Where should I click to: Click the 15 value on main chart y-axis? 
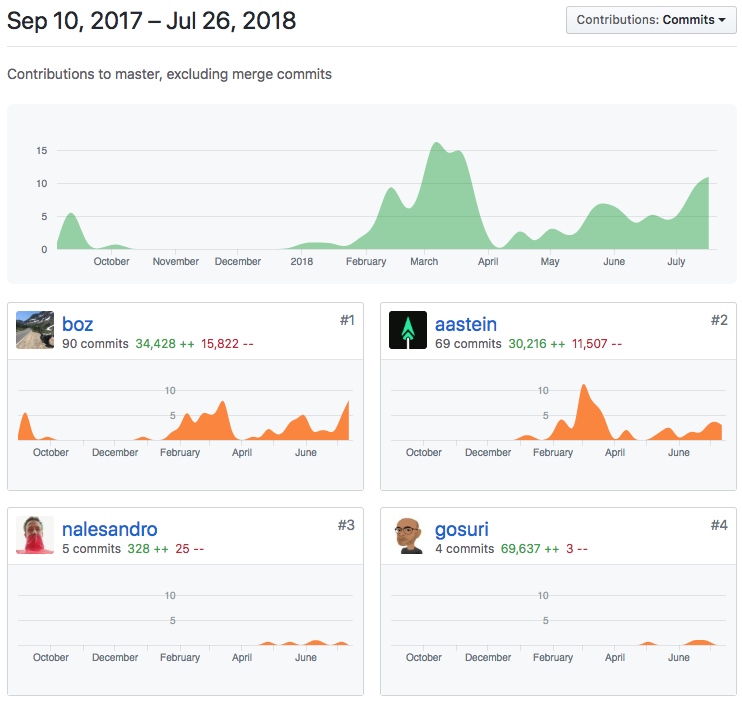point(42,151)
